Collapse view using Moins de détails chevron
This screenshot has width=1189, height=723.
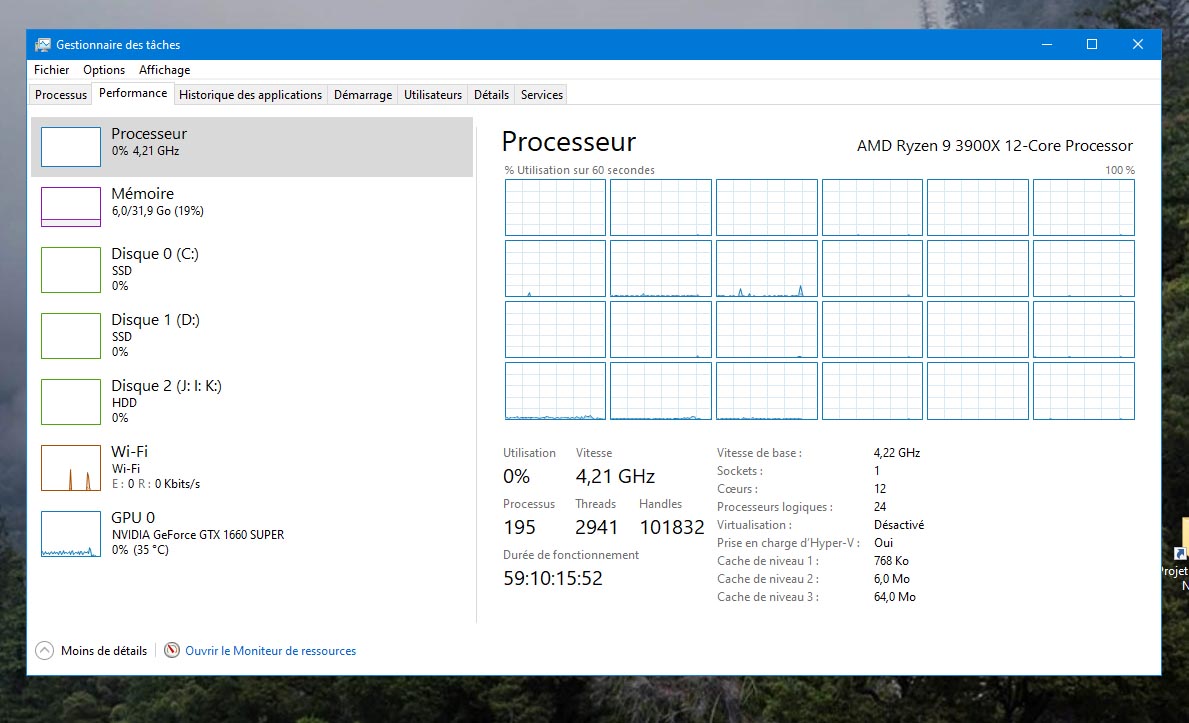[x=44, y=651]
